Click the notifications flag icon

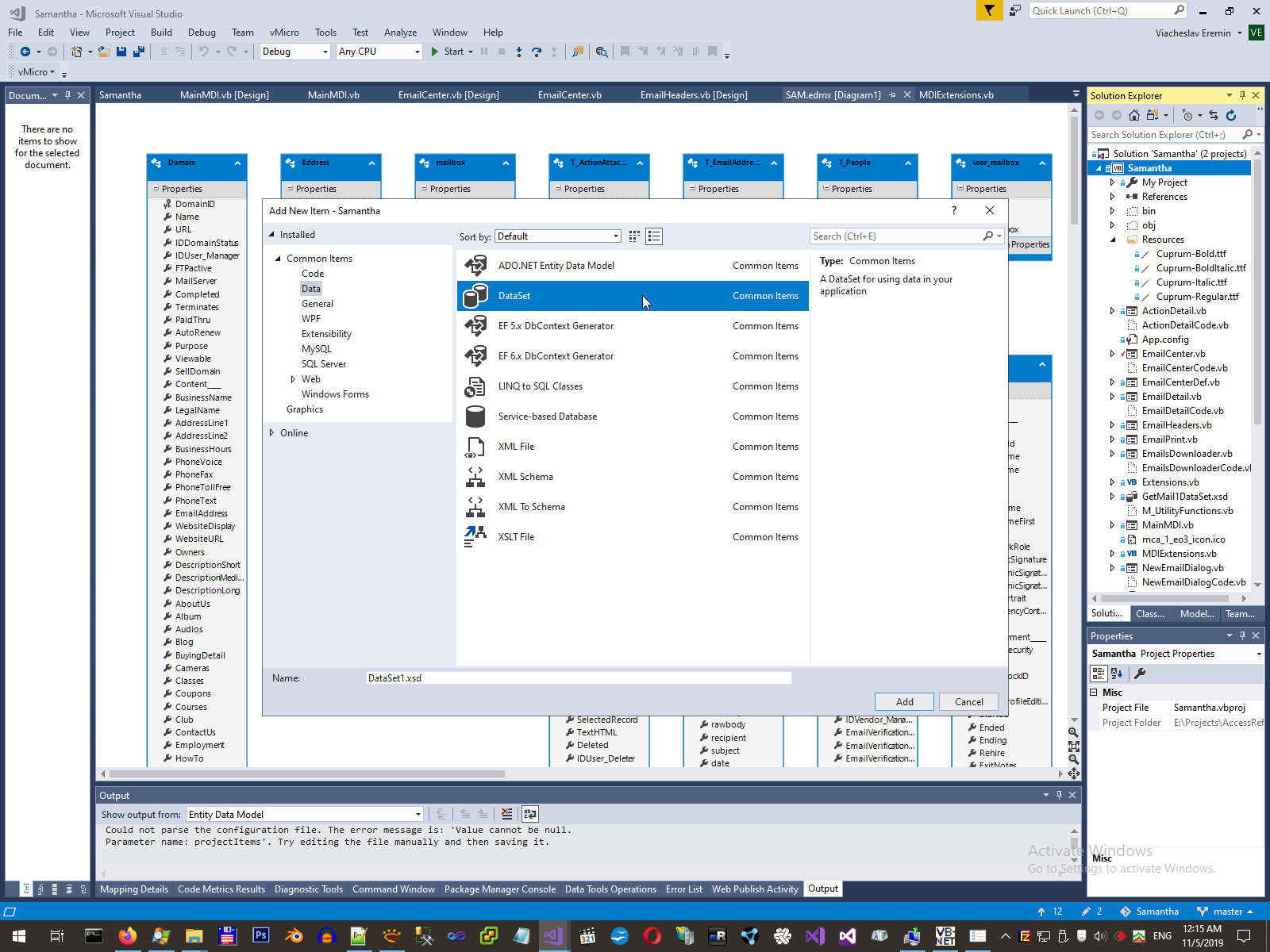(x=989, y=10)
